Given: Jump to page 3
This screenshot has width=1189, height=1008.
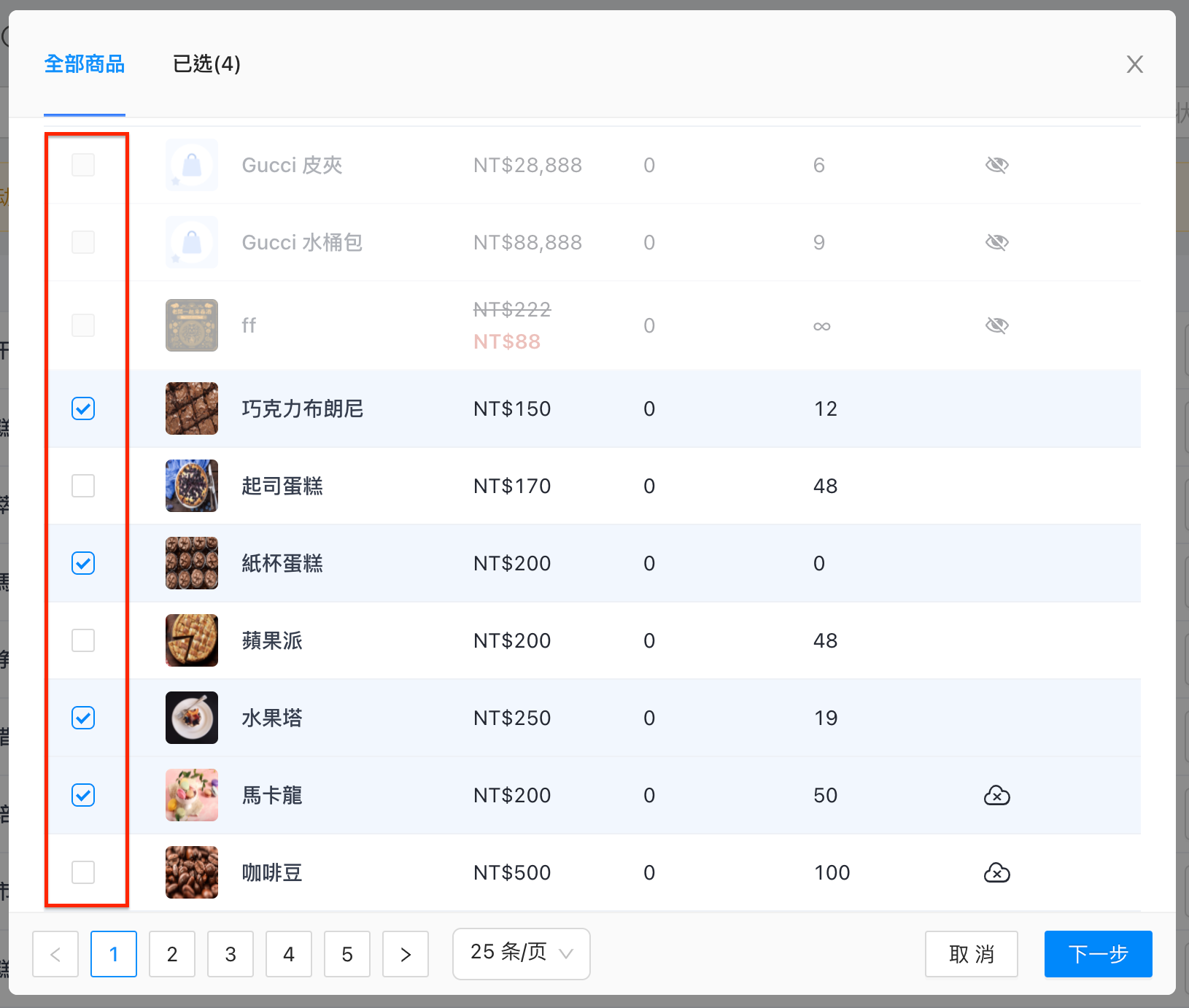Looking at the screenshot, I should coord(231,954).
